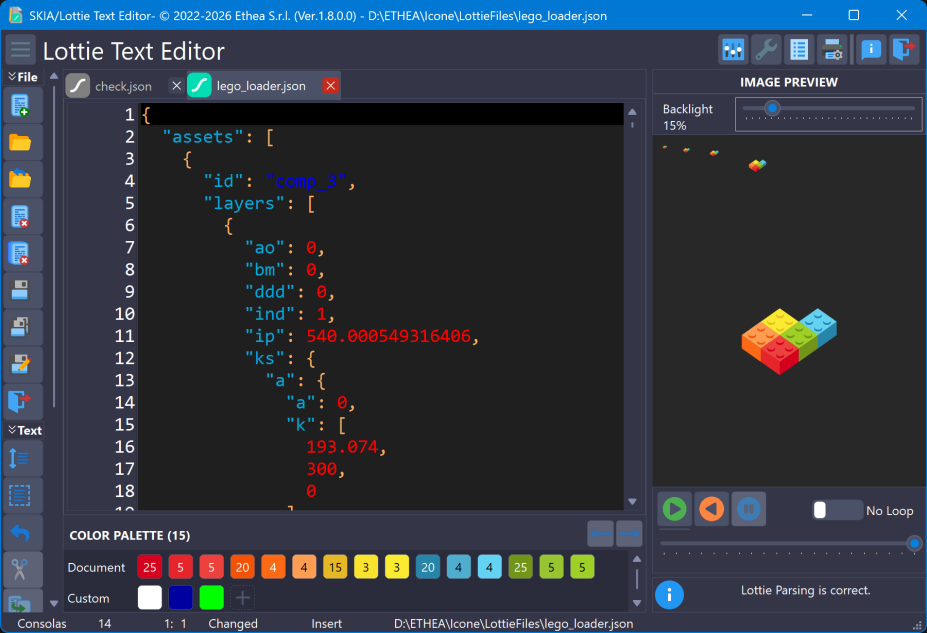Play the animation in reverse with orange button

point(712,509)
